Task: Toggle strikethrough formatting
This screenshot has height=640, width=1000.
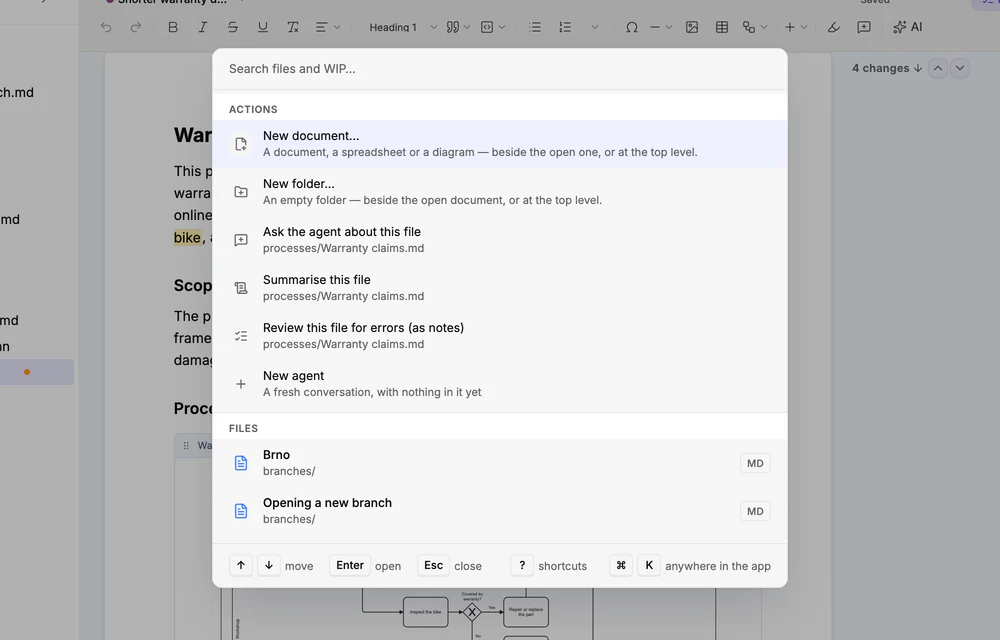Action: [x=233, y=27]
